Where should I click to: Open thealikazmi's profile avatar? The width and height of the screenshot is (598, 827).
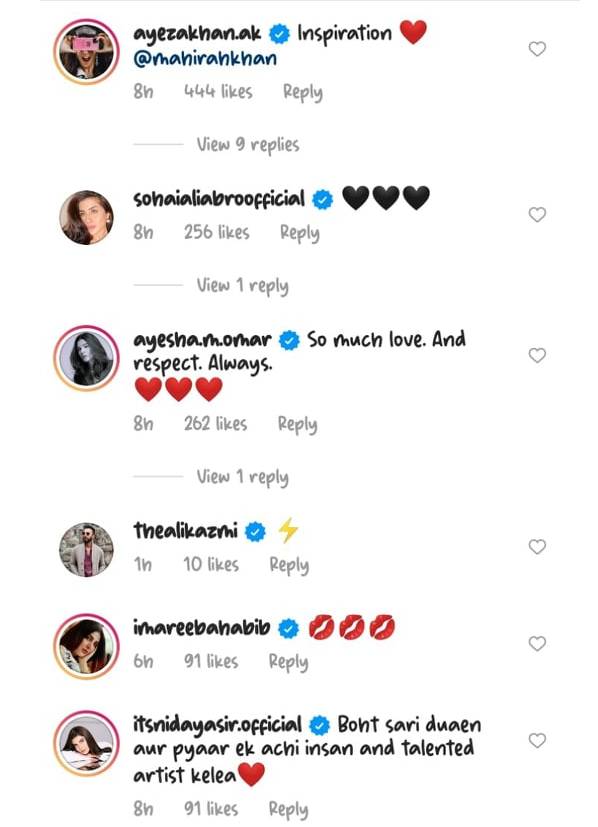tap(86, 550)
